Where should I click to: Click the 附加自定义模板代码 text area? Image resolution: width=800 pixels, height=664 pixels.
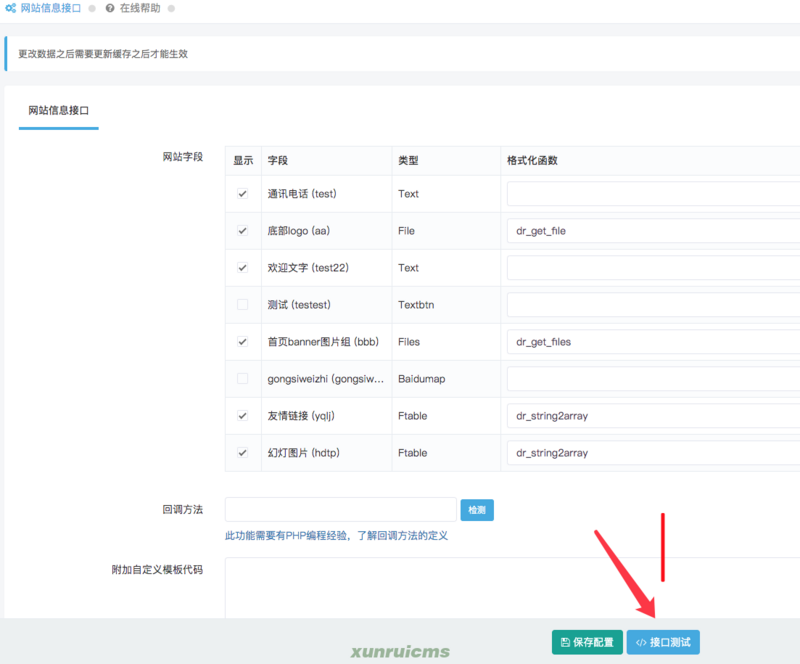(x=512, y=588)
